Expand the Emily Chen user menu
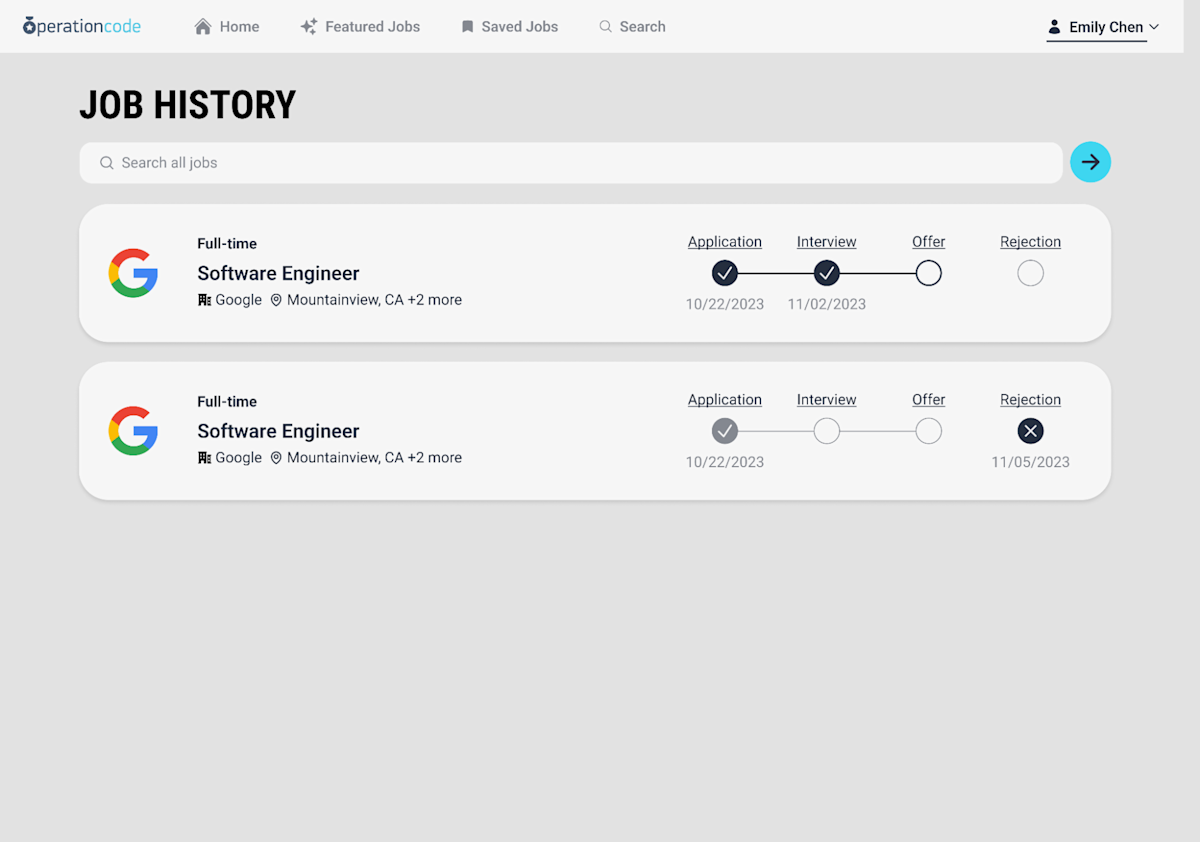The height and width of the screenshot is (842, 1200). click(1103, 27)
